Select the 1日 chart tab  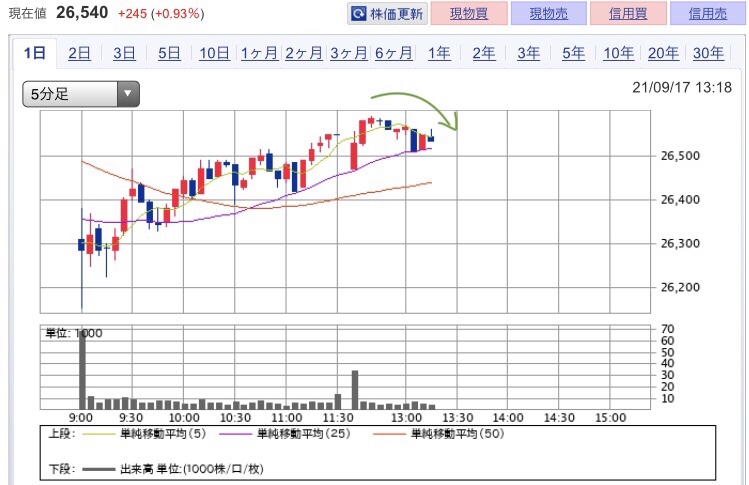point(34,53)
